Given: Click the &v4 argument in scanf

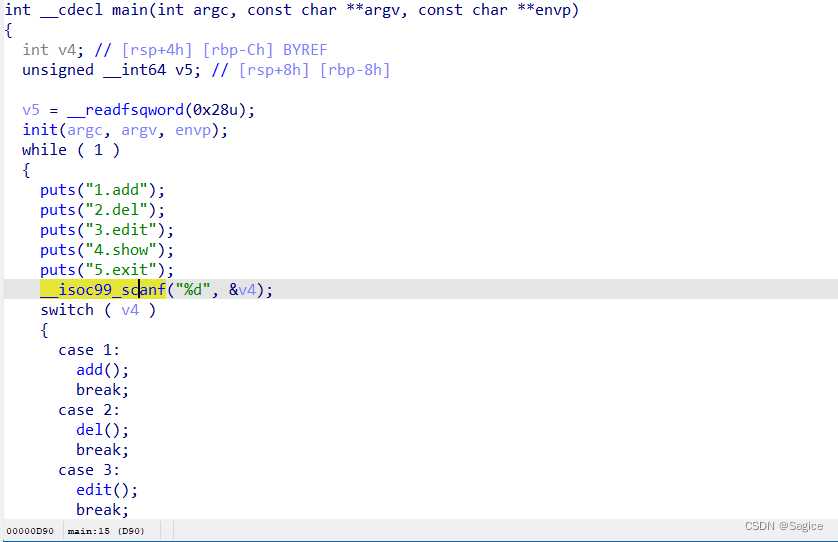Looking at the screenshot, I should [x=243, y=290].
